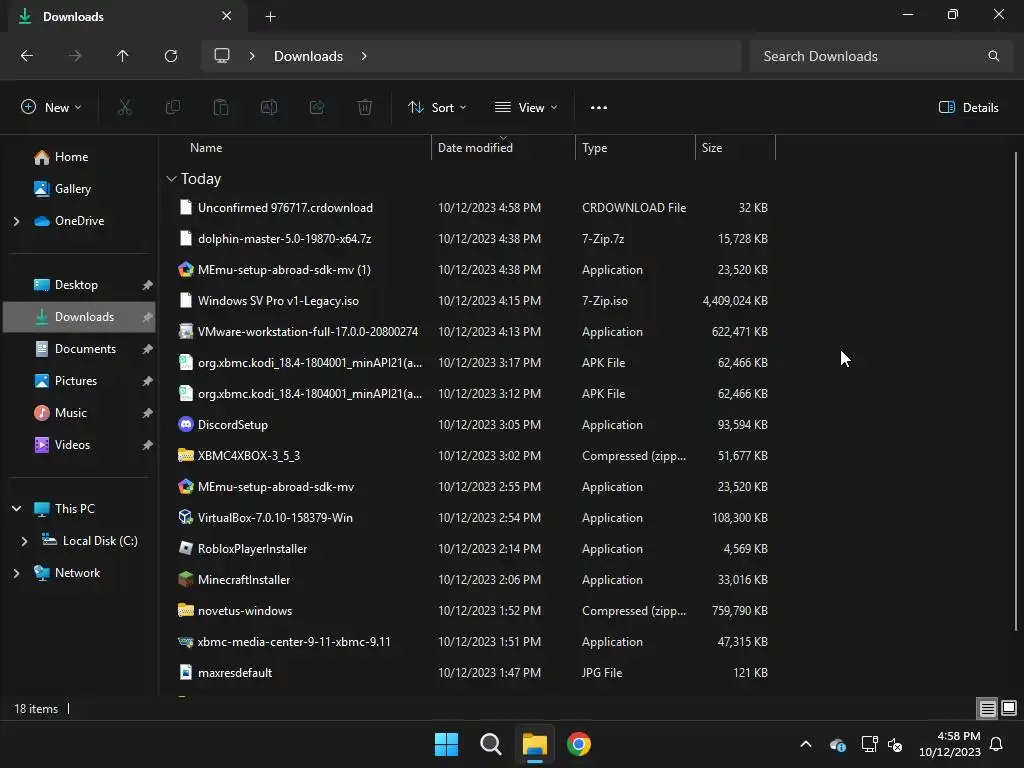This screenshot has width=1024, height=768.
Task: Select the RobloxPlayerInstaller icon
Action: (185, 549)
